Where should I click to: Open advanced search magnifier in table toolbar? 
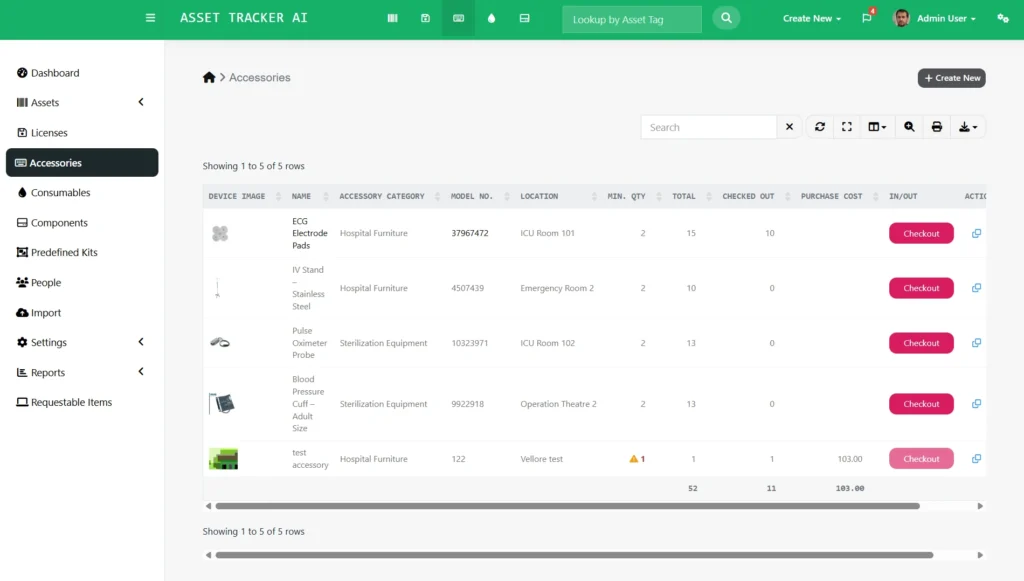click(x=909, y=127)
